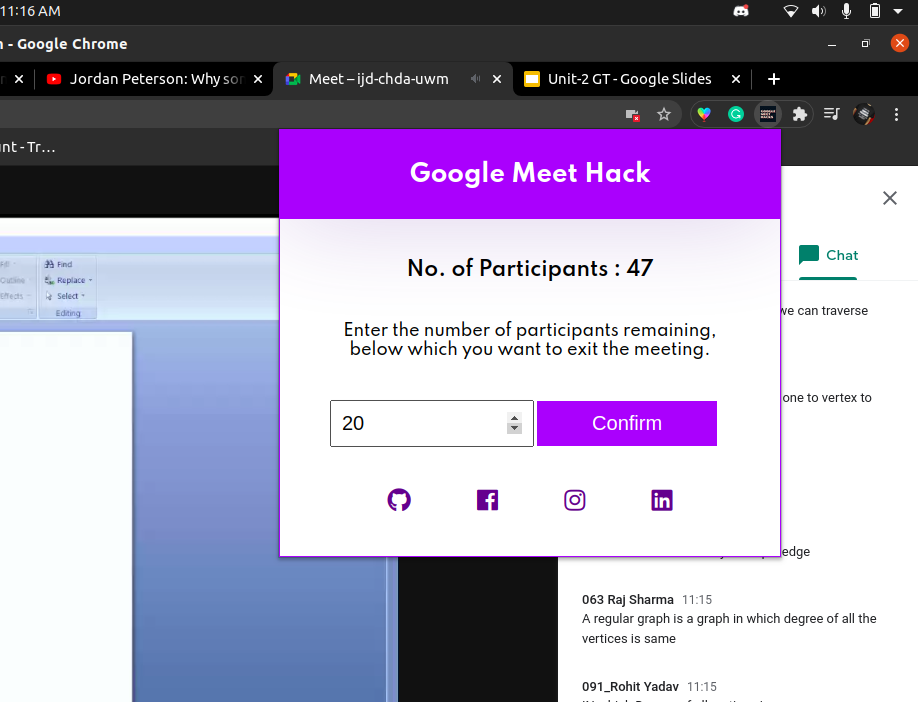Increase participant threshold with up arrow
Viewport: 918px width, 702px height.
click(x=514, y=418)
